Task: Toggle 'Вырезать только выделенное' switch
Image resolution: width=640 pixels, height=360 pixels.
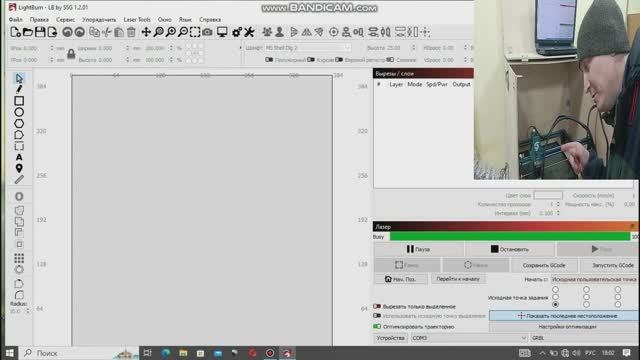Action: tap(377, 306)
